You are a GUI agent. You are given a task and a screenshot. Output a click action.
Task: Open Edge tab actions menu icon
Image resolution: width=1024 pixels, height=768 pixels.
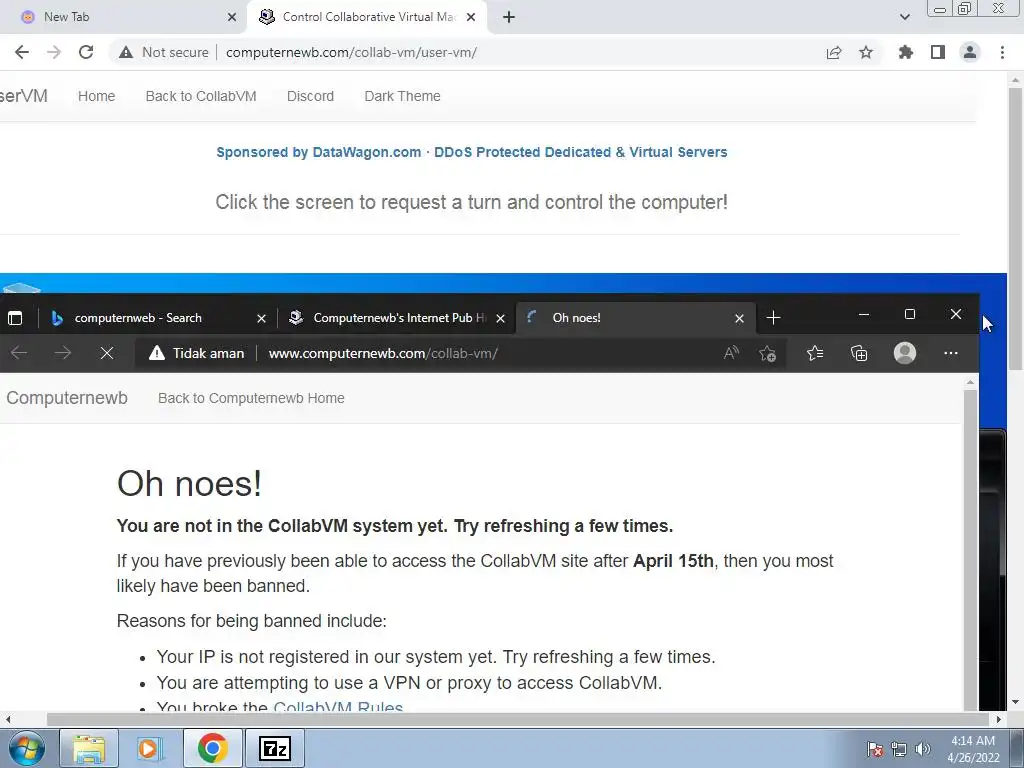14,318
